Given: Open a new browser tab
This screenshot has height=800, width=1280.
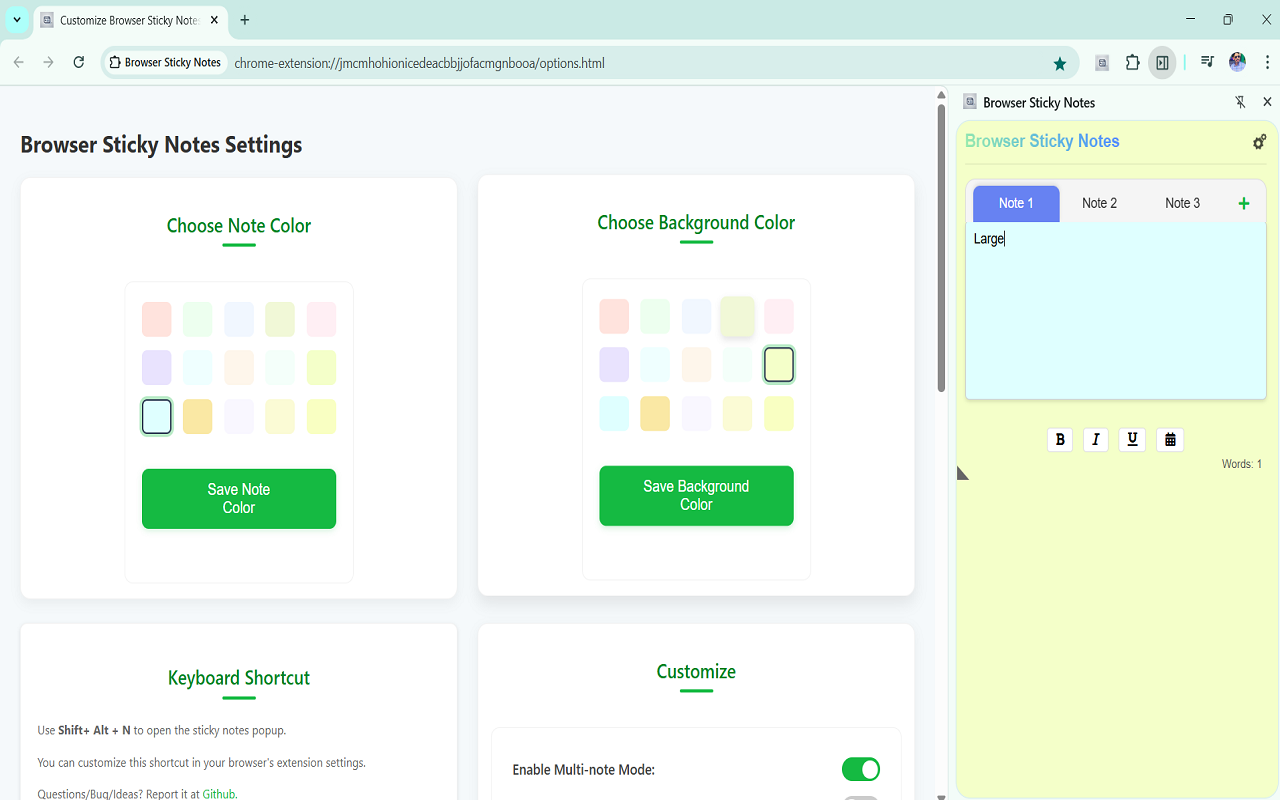Looking at the screenshot, I should pyautogui.click(x=245, y=20).
